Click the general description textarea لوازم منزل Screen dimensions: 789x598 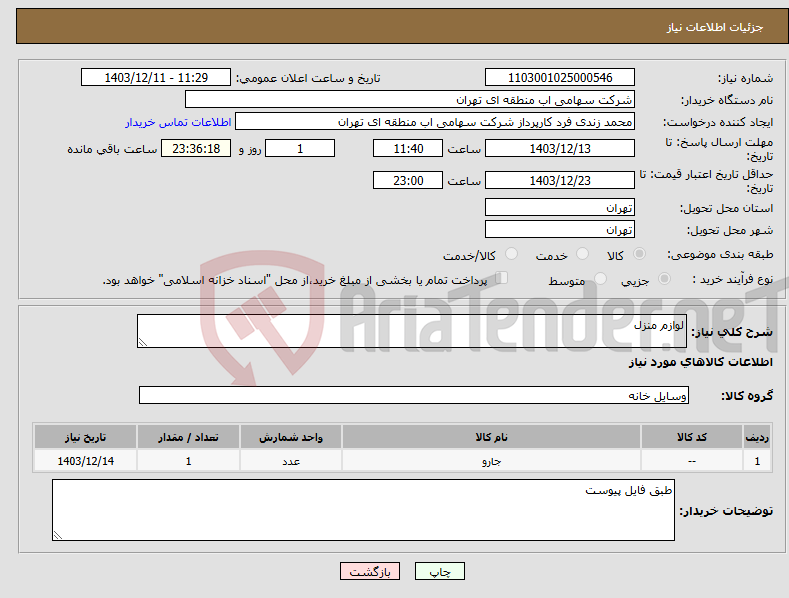pyautogui.click(x=412, y=331)
